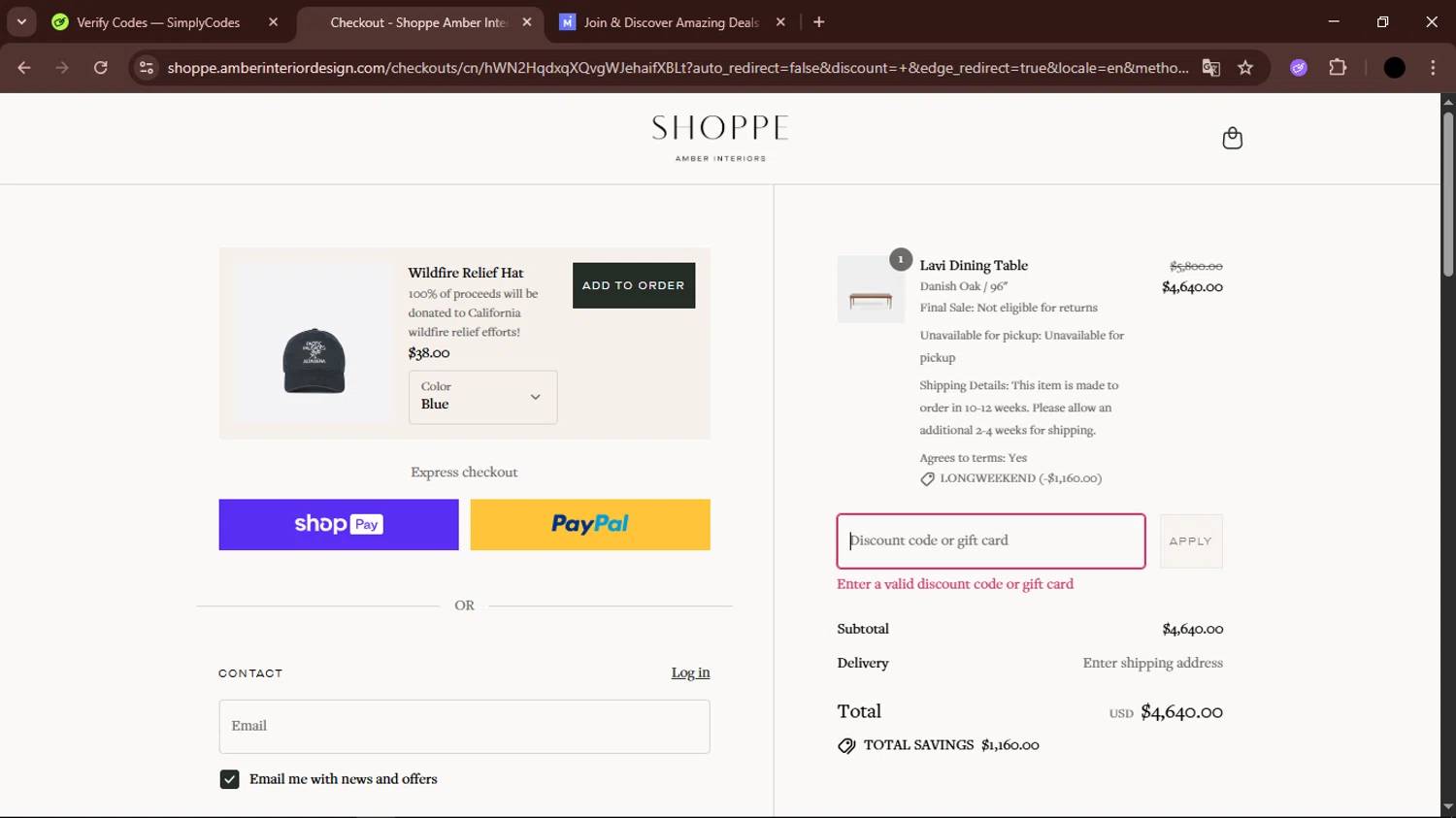Screen dimensions: 1456x818
Task: Switch to Checkout - Shoppe Amber Interiors tab
Action: coord(419,22)
